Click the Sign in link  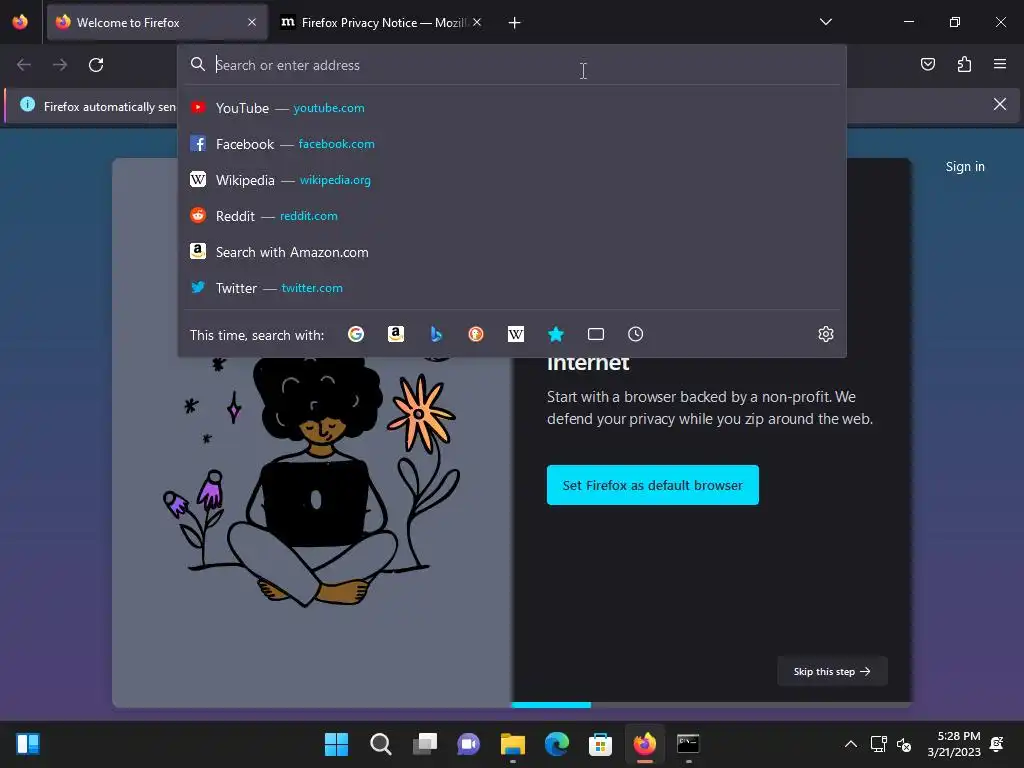click(965, 167)
